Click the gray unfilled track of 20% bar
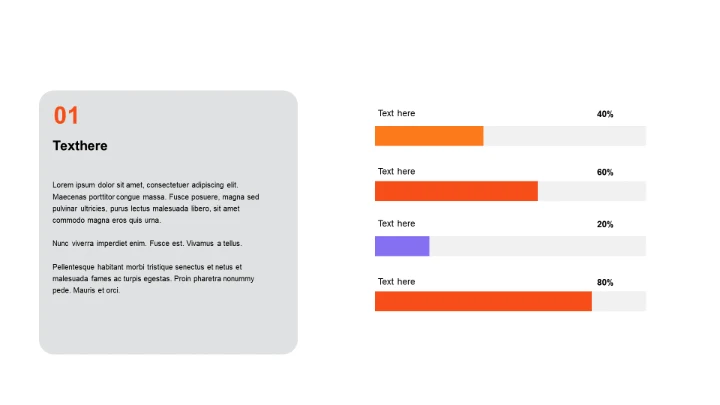Screen dimensions: 720x405 (537, 246)
